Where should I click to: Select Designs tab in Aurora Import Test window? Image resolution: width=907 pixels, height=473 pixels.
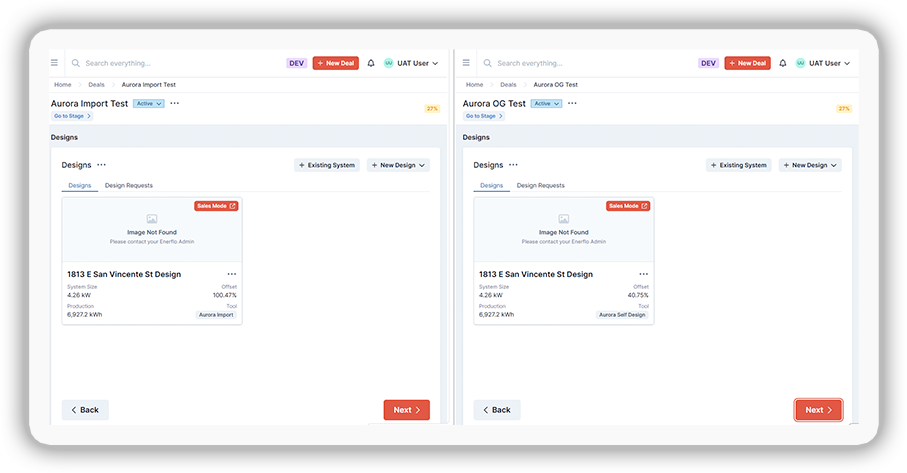coord(80,186)
